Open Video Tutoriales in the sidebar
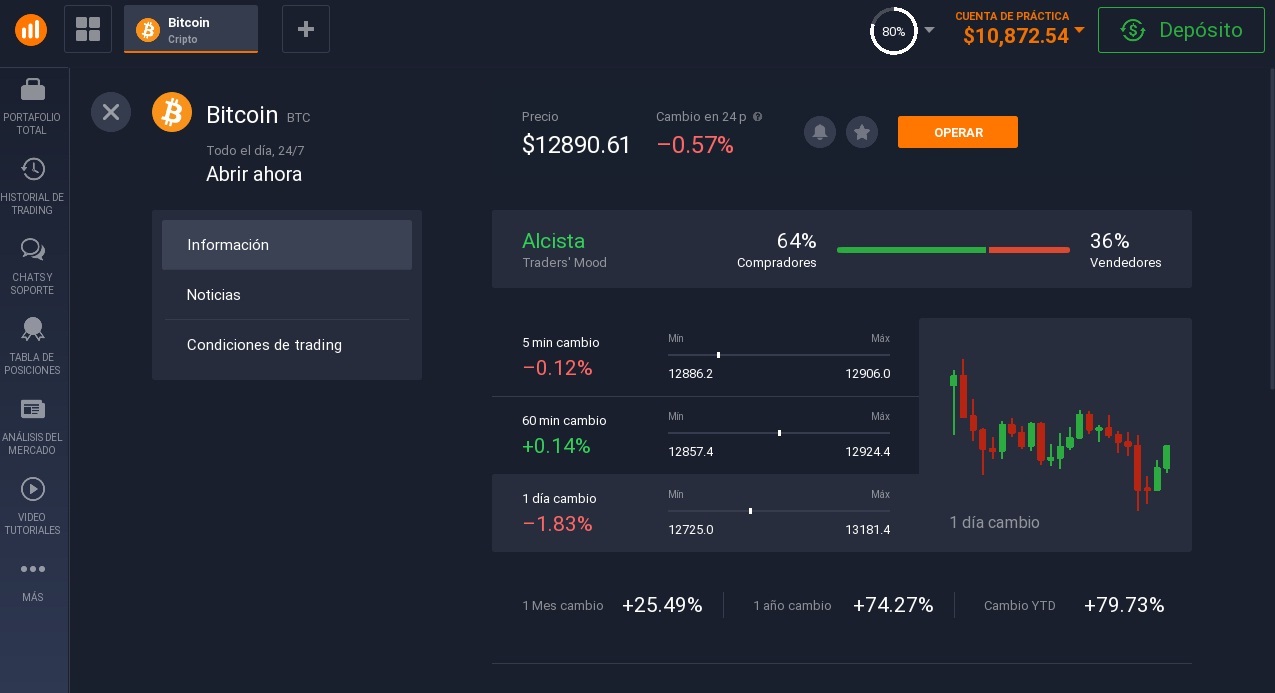Image resolution: width=1275 pixels, height=693 pixels. tap(32, 506)
